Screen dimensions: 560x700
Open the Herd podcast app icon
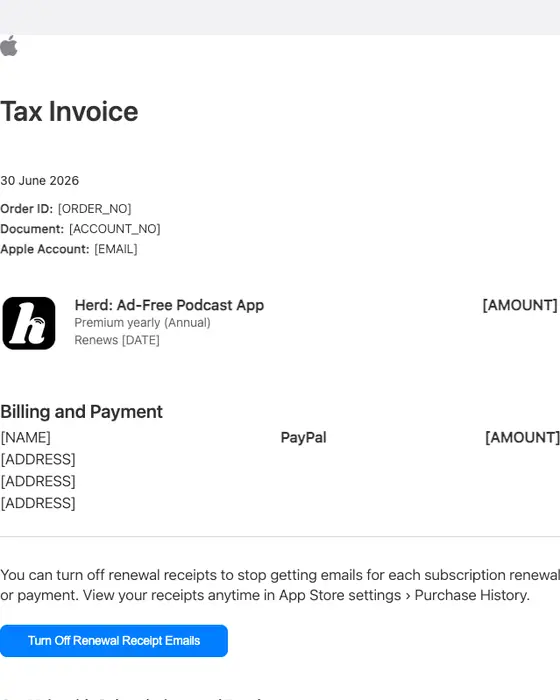coord(29,323)
